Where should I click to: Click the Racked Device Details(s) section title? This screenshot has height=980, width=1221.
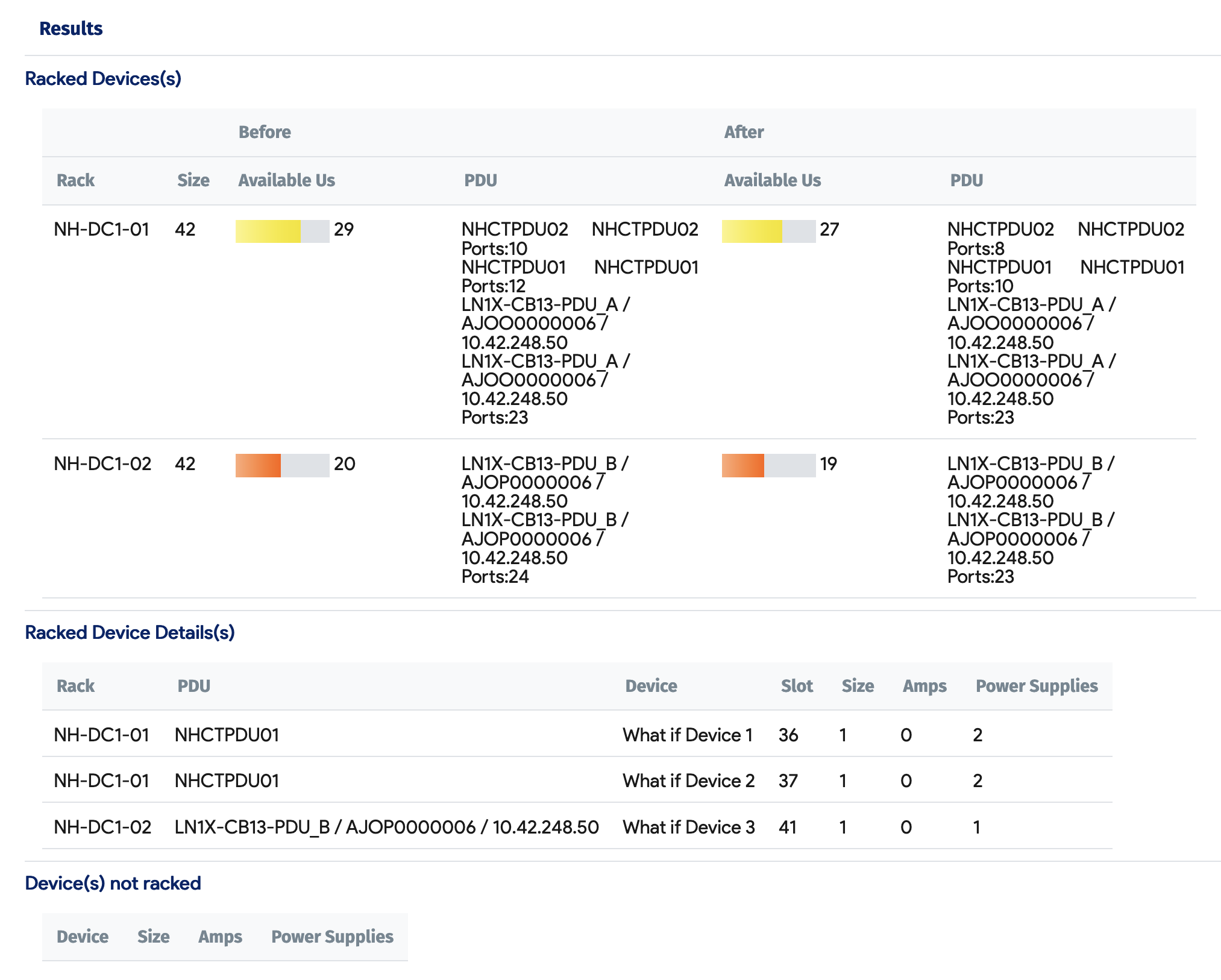130,632
